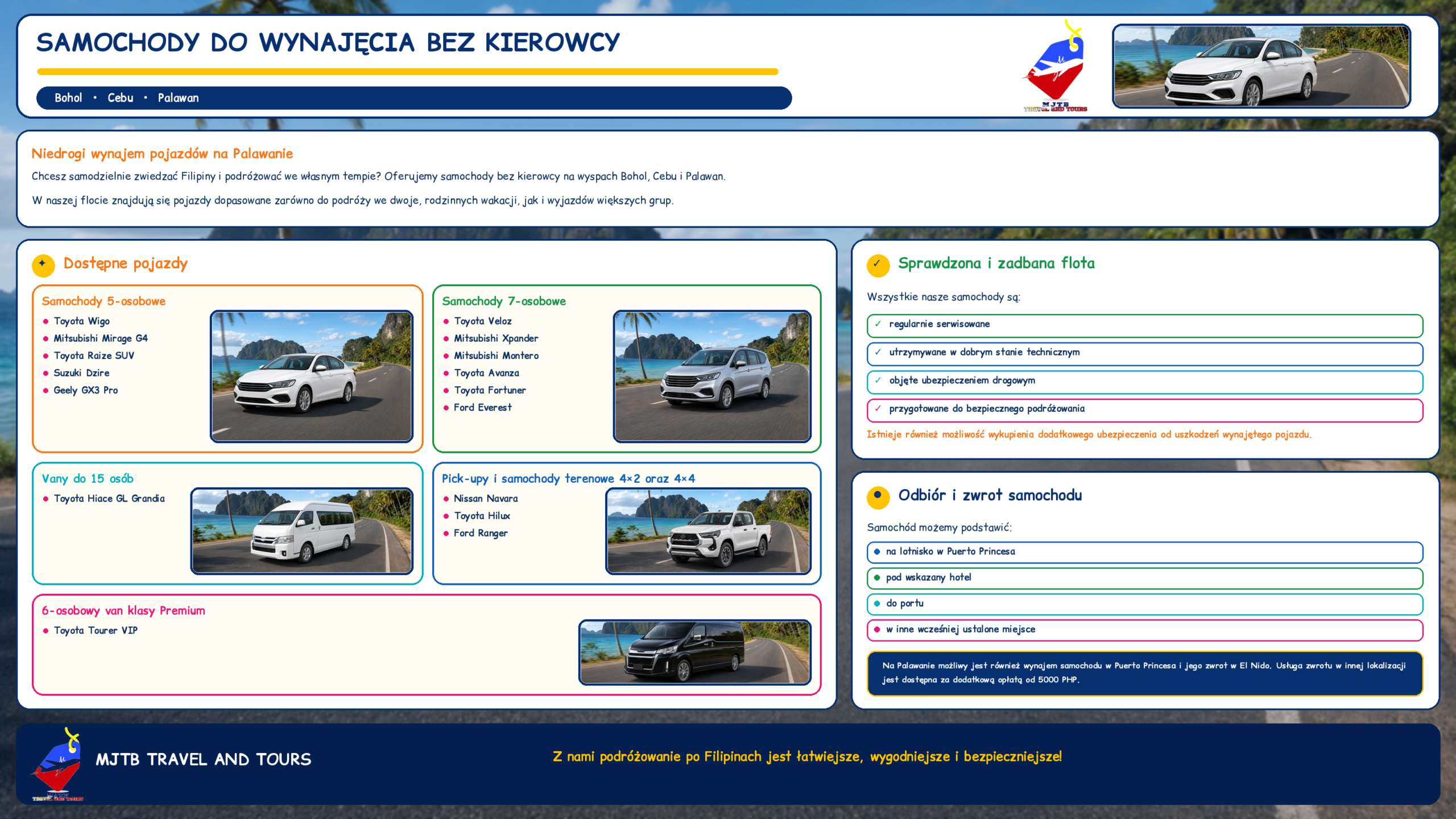1456x819 pixels.
Task: Select Ford Ranger in the list
Action: (481, 533)
